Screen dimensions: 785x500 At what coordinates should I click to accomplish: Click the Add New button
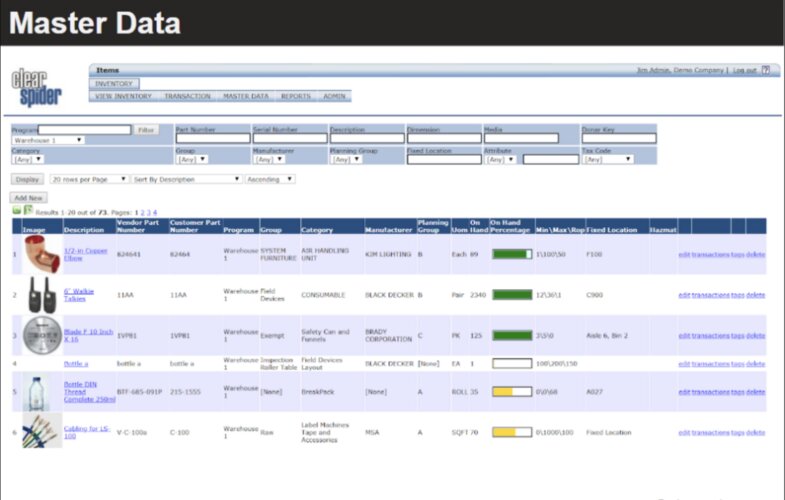coord(28,198)
